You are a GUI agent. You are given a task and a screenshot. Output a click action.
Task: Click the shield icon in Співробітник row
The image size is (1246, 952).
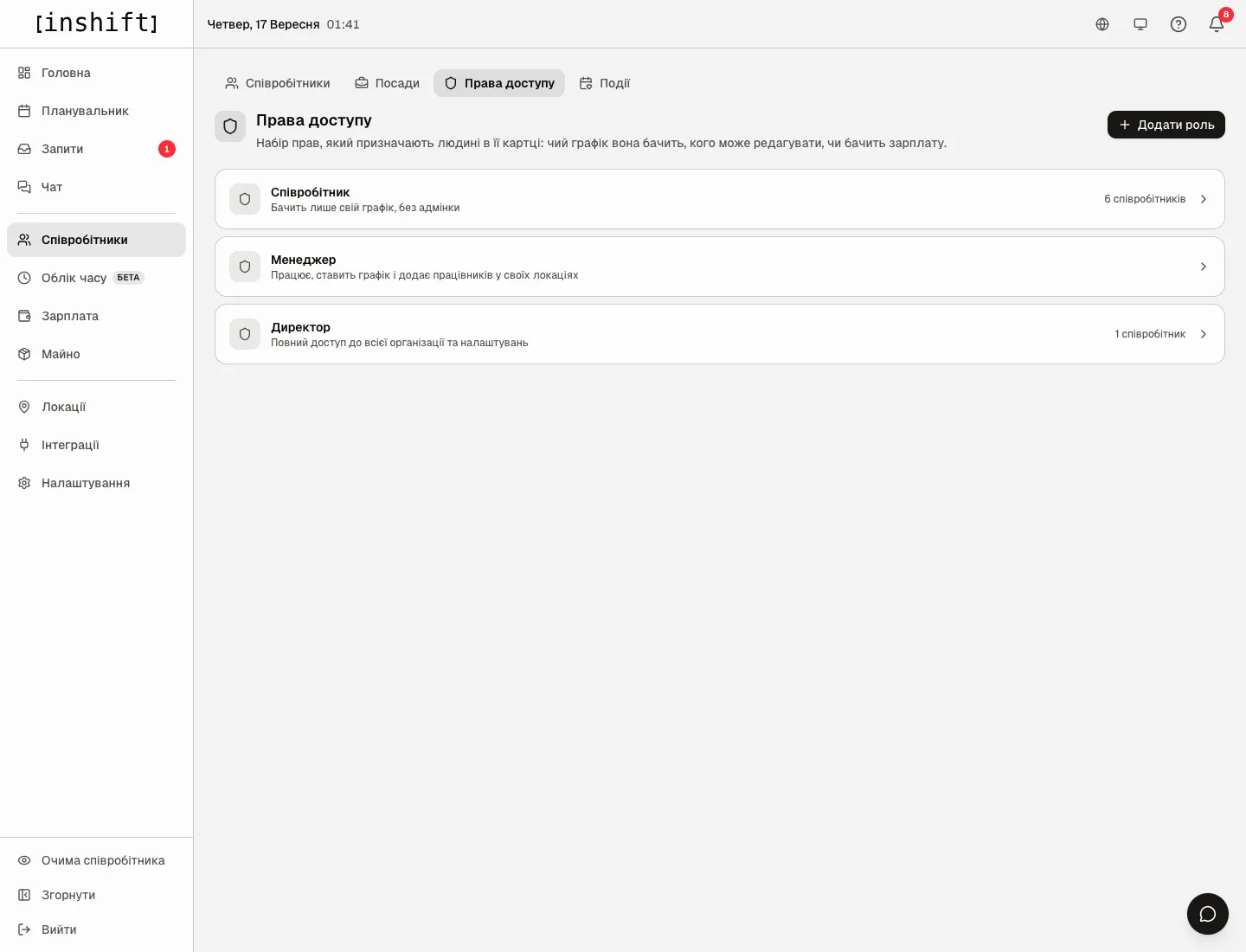[x=245, y=199]
